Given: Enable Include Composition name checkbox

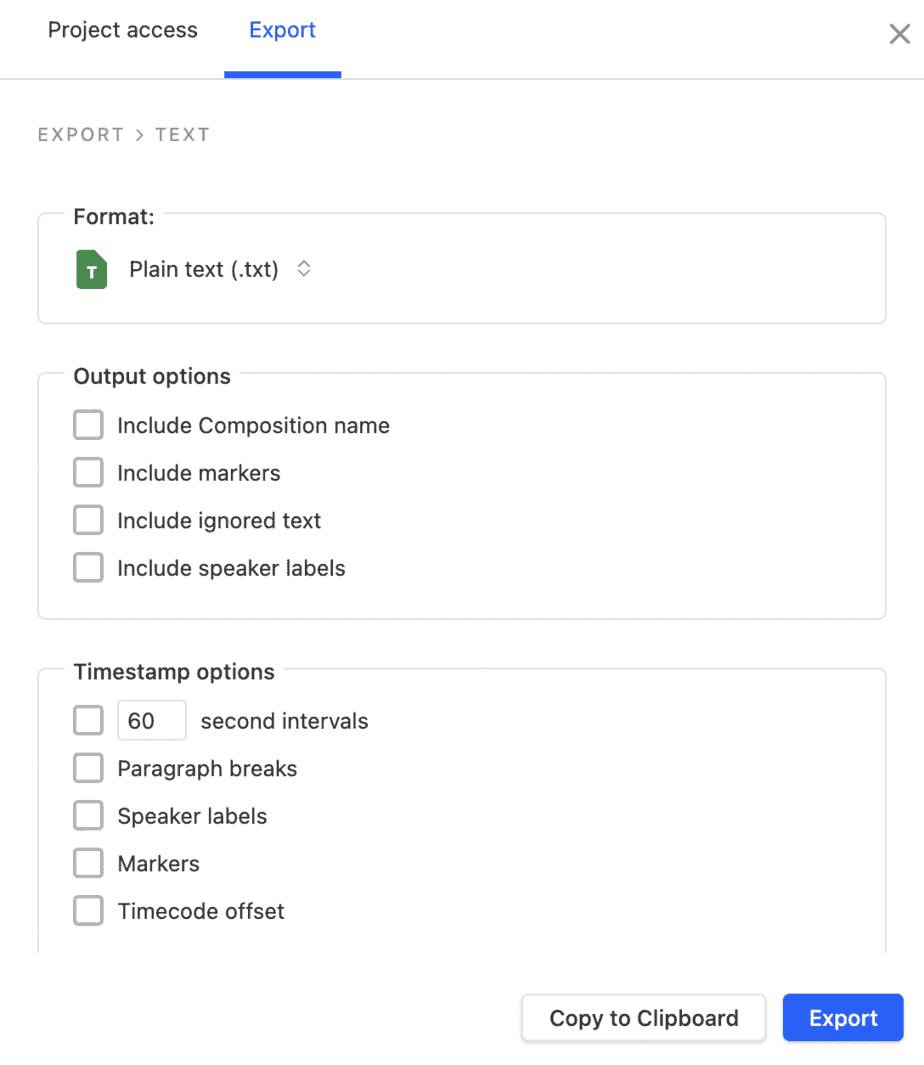Looking at the screenshot, I should [88, 426].
